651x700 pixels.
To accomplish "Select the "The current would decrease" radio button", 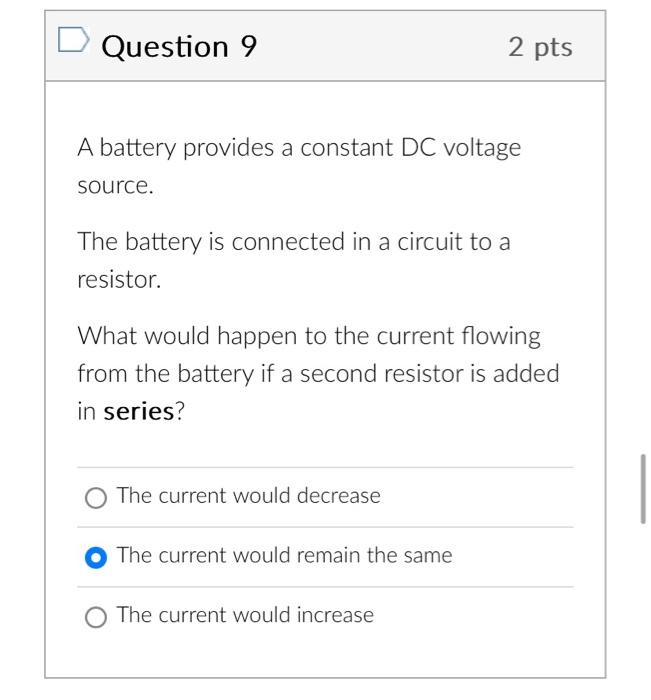I will (x=96, y=497).
